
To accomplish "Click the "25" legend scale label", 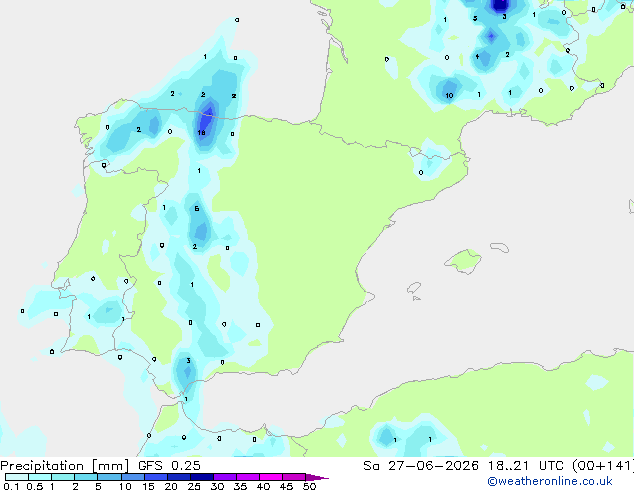I will tap(194, 486).
